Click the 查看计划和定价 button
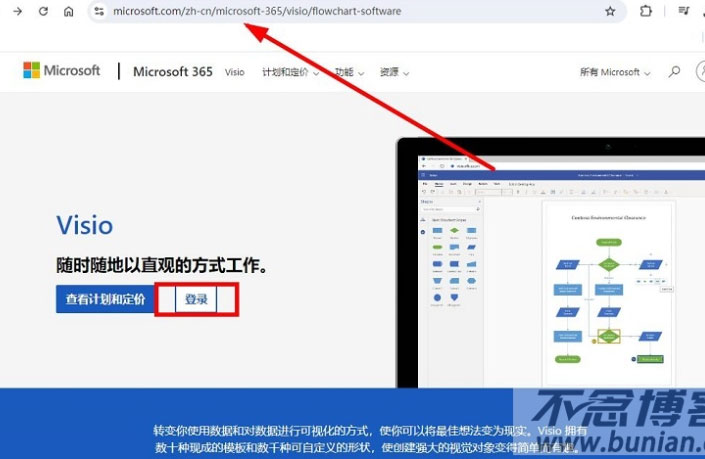 click(x=105, y=299)
